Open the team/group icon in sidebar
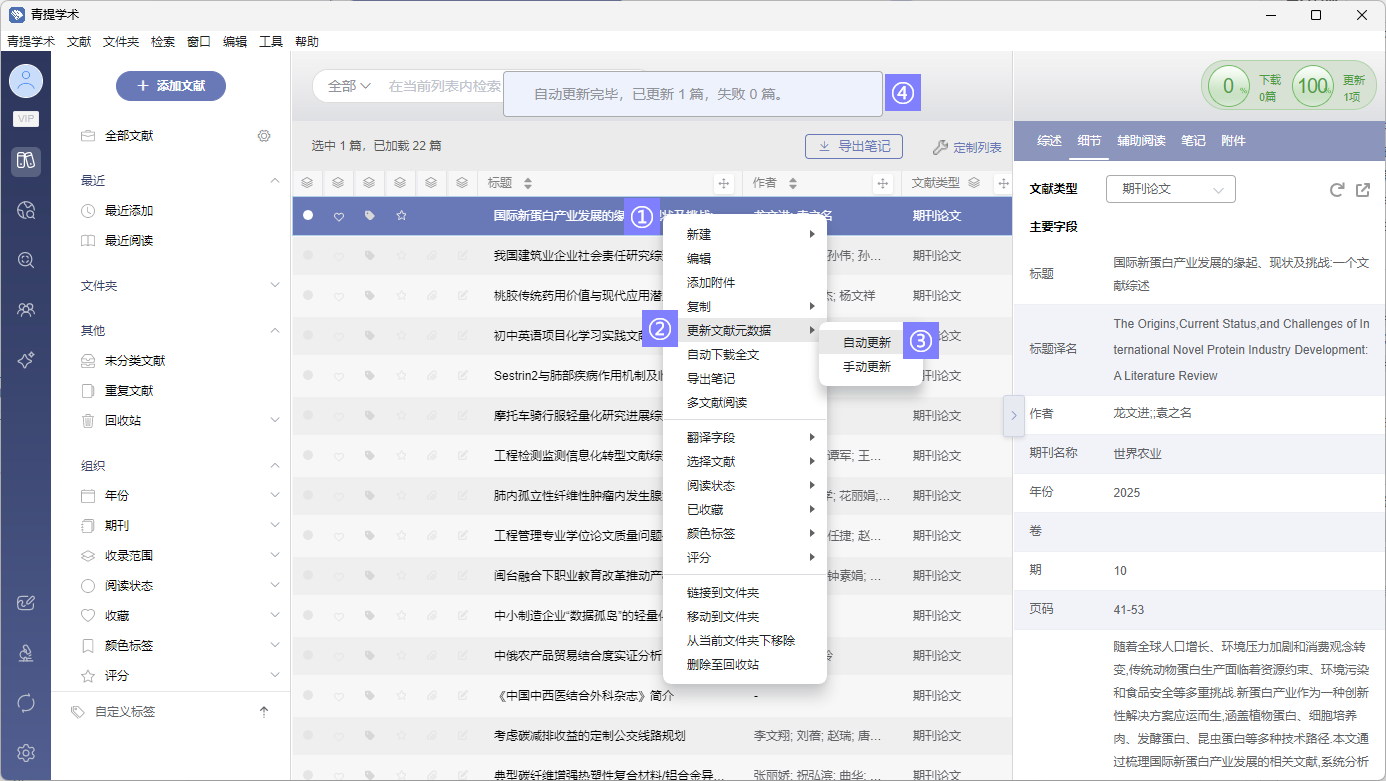The image size is (1386, 781). tap(26, 310)
